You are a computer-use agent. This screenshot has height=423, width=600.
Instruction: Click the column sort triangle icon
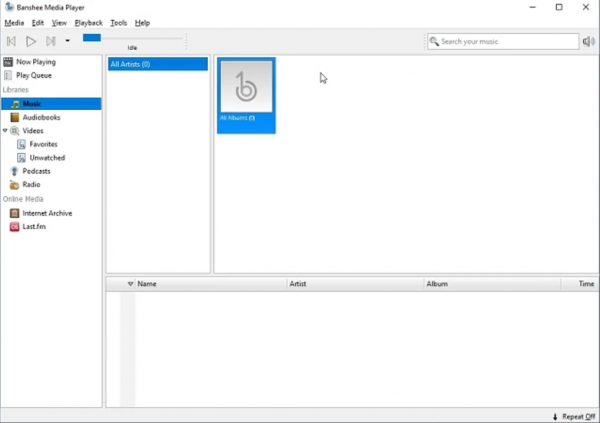tap(130, 284)
